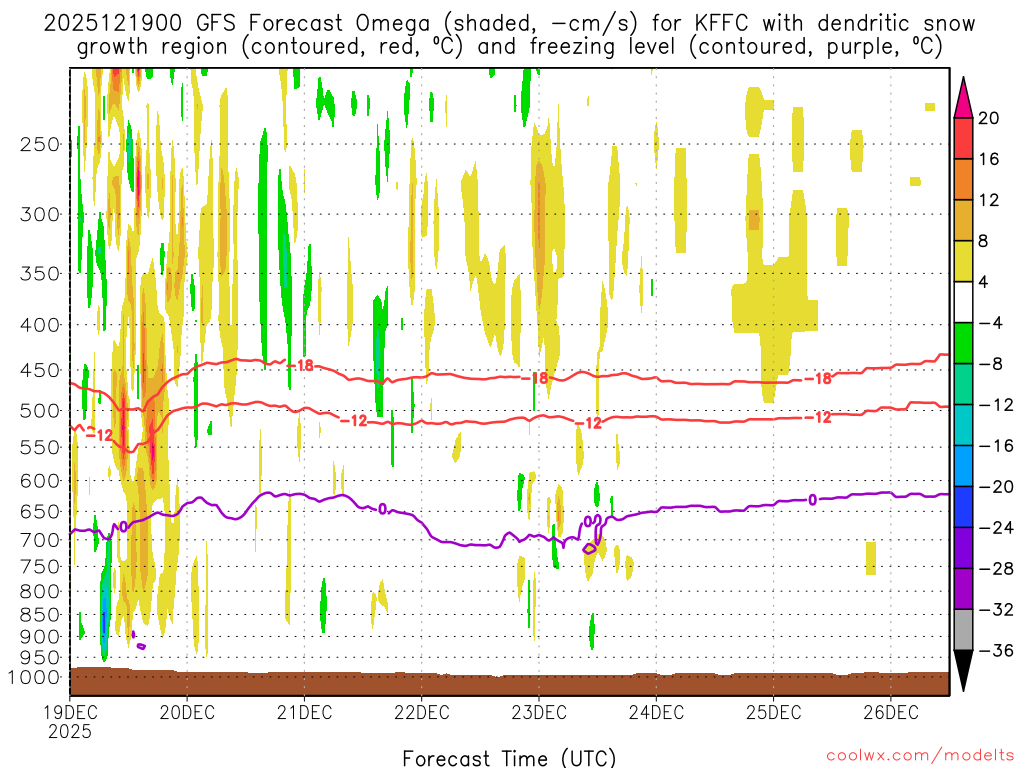Click the 450 pressure level label
This screenshot has height=768, width=1024.
point(40,370)
